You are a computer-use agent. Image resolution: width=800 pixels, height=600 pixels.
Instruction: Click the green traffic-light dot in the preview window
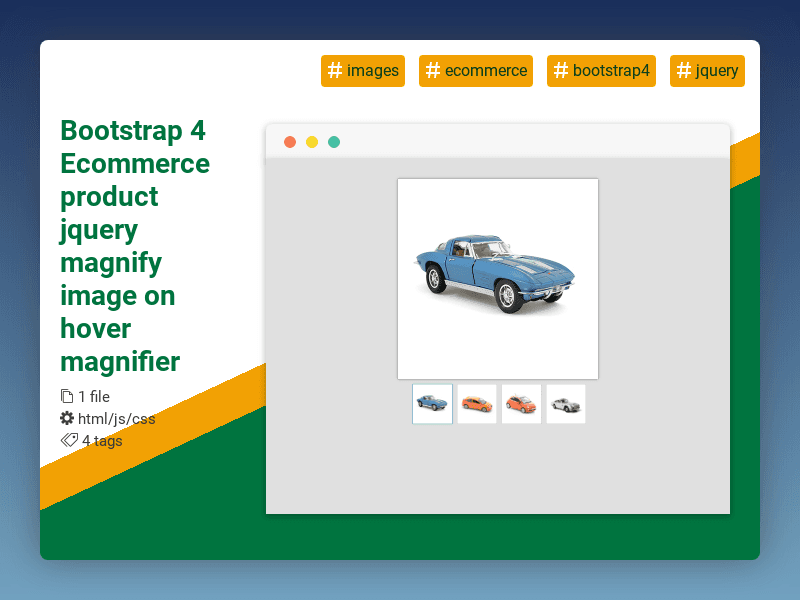333,142
